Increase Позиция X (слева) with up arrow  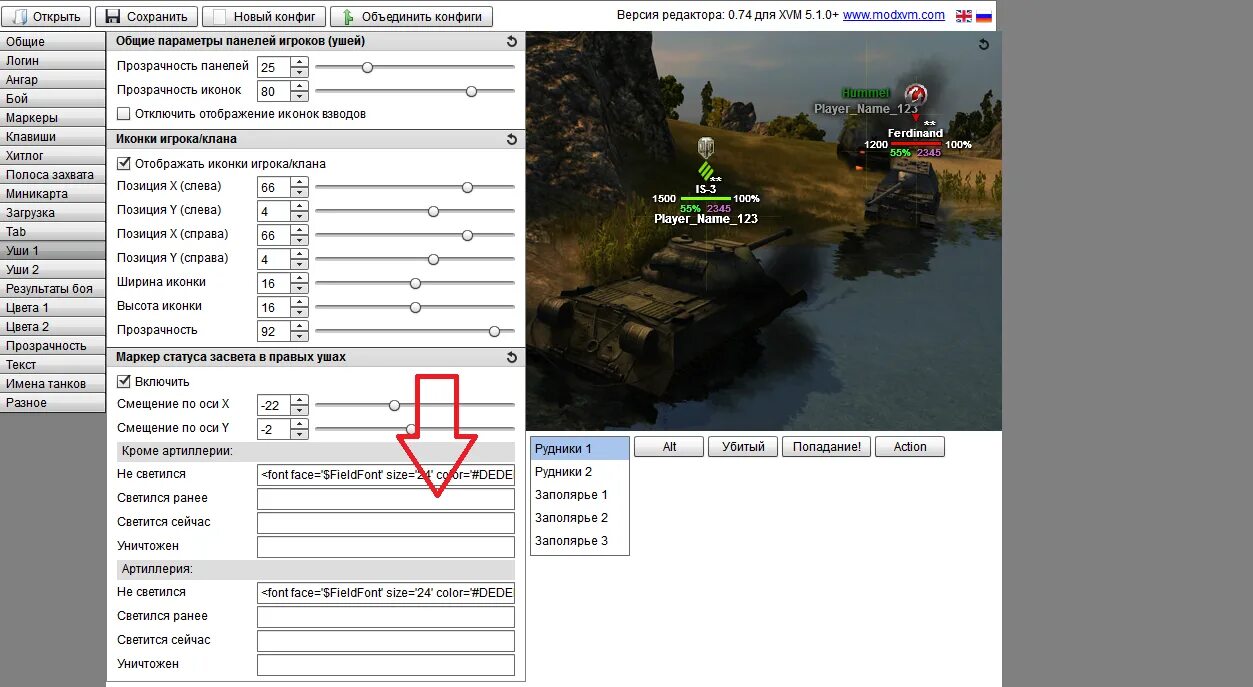pos(299,182)
